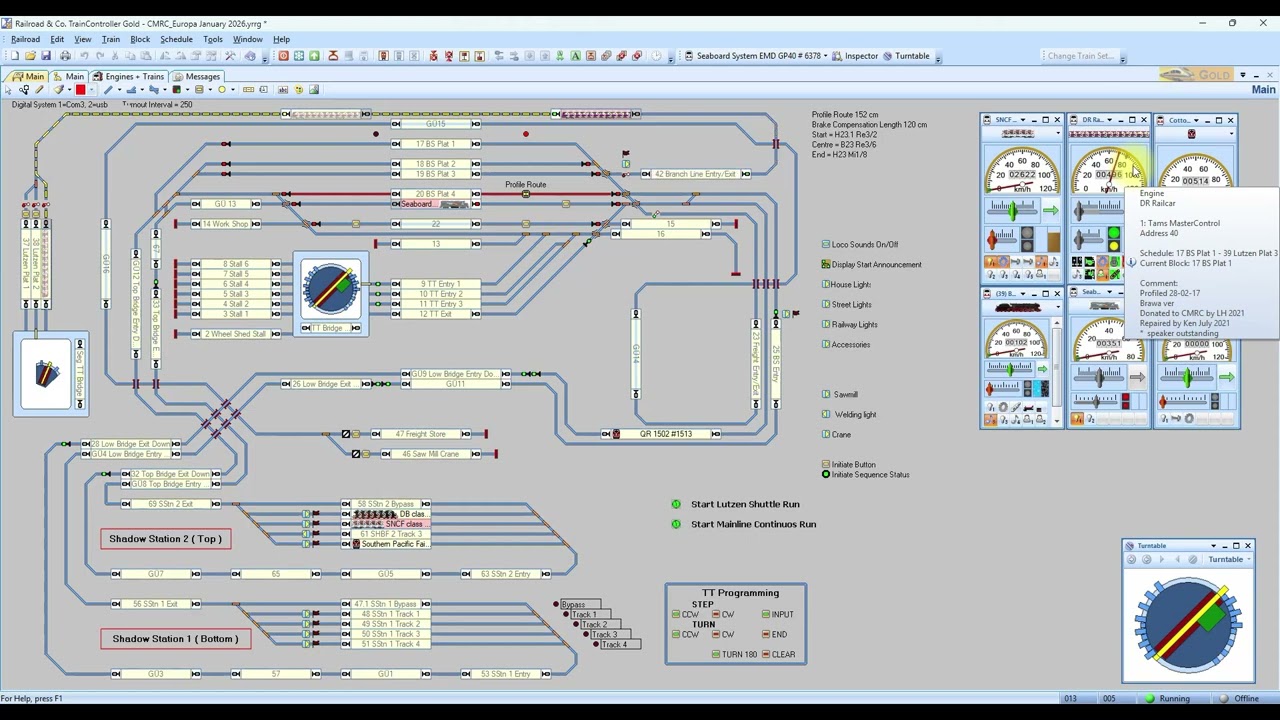Screen dimensions: 1280x720
Task: Switch to the Engines + Trains tab
Action: [128, 77]
